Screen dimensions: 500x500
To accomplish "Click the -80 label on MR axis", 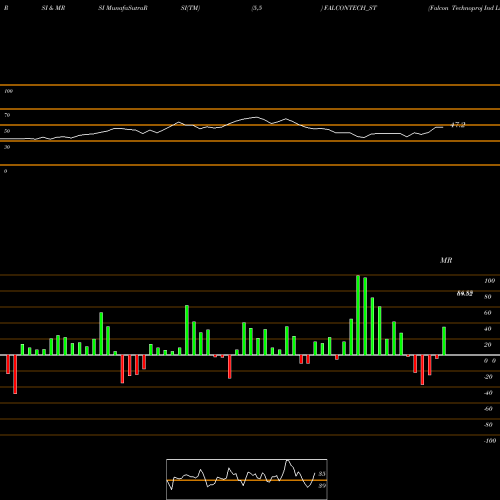I will (x=488, y=425).
